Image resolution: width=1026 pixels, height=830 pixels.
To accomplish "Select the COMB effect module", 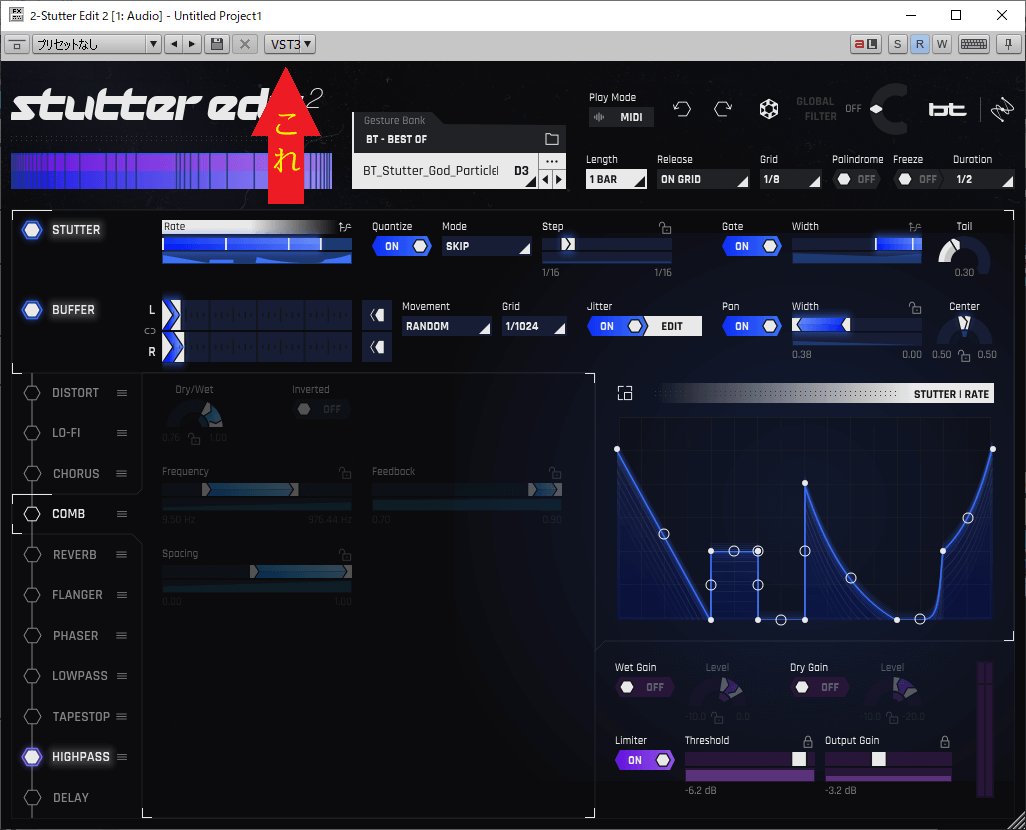I will pos(69,514).
